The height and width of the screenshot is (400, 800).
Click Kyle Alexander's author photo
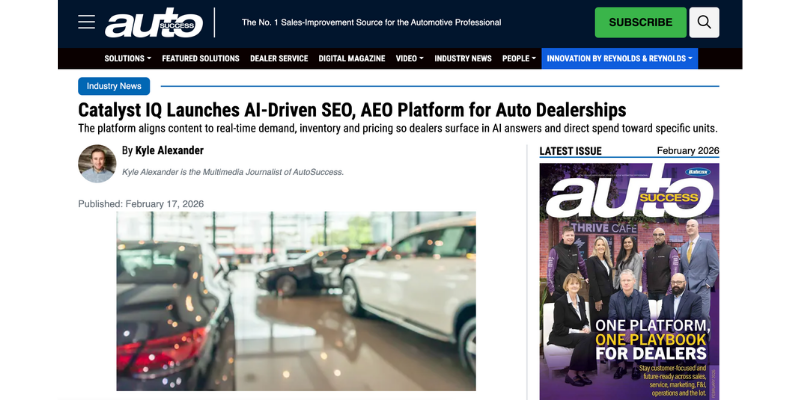click(x=97, y=163)
